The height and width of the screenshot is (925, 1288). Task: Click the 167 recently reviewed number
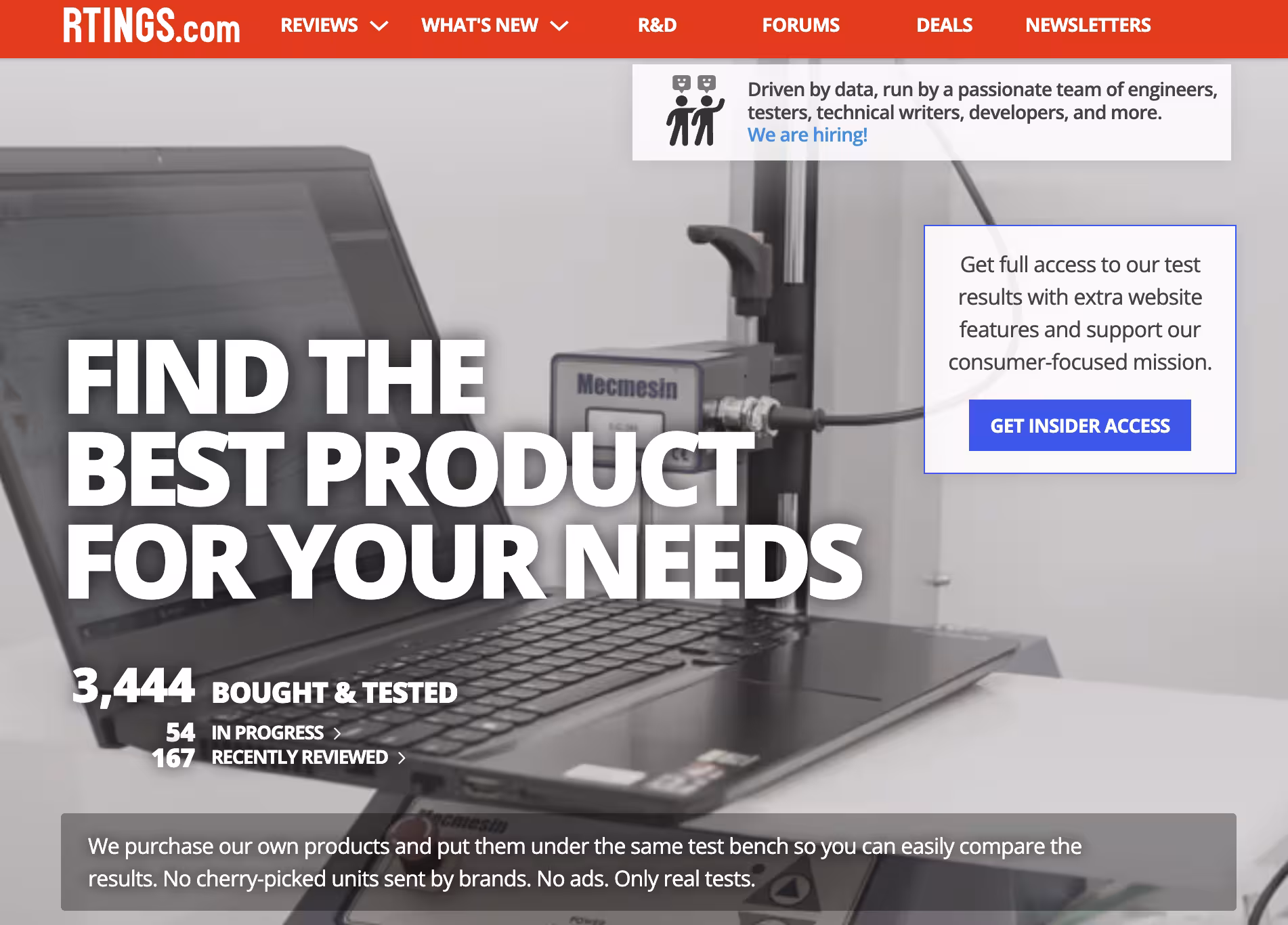tap(173, 758)
